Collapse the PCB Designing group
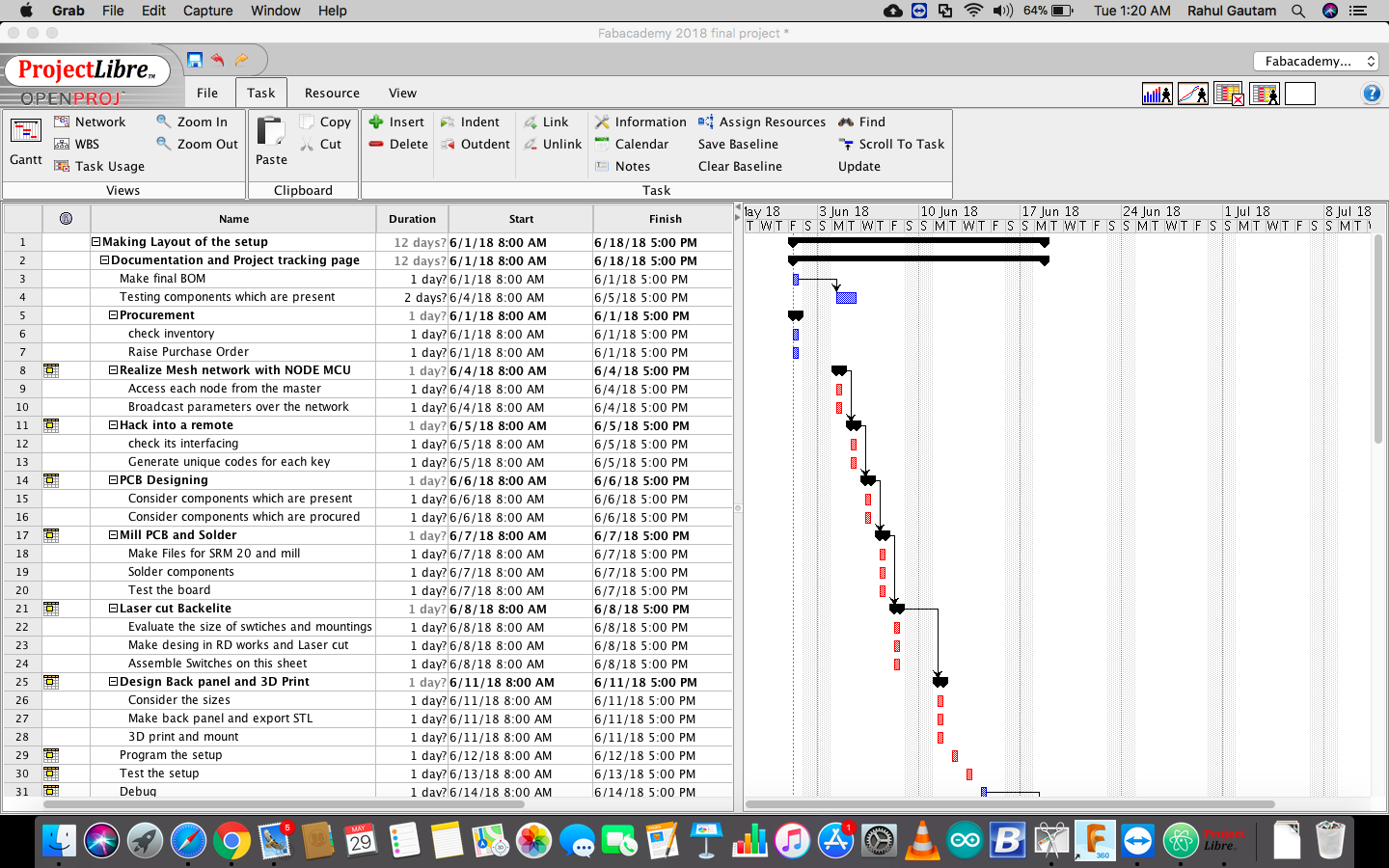 (114, 480)
